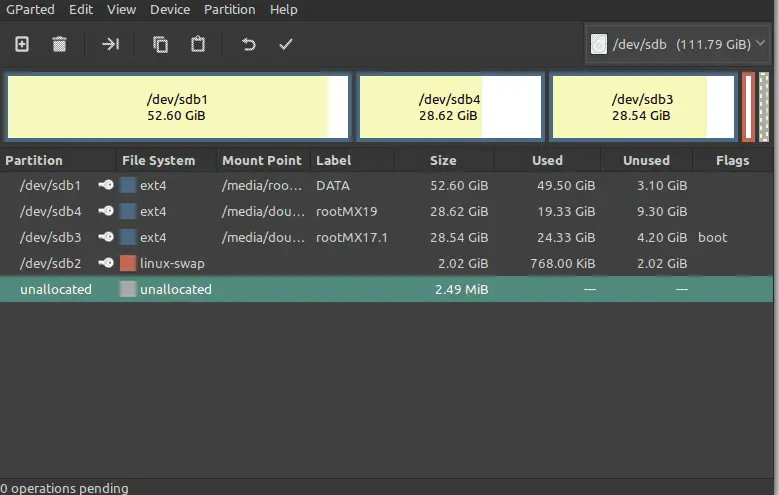
Task: Open the Help menu
Action: point(284,9)
